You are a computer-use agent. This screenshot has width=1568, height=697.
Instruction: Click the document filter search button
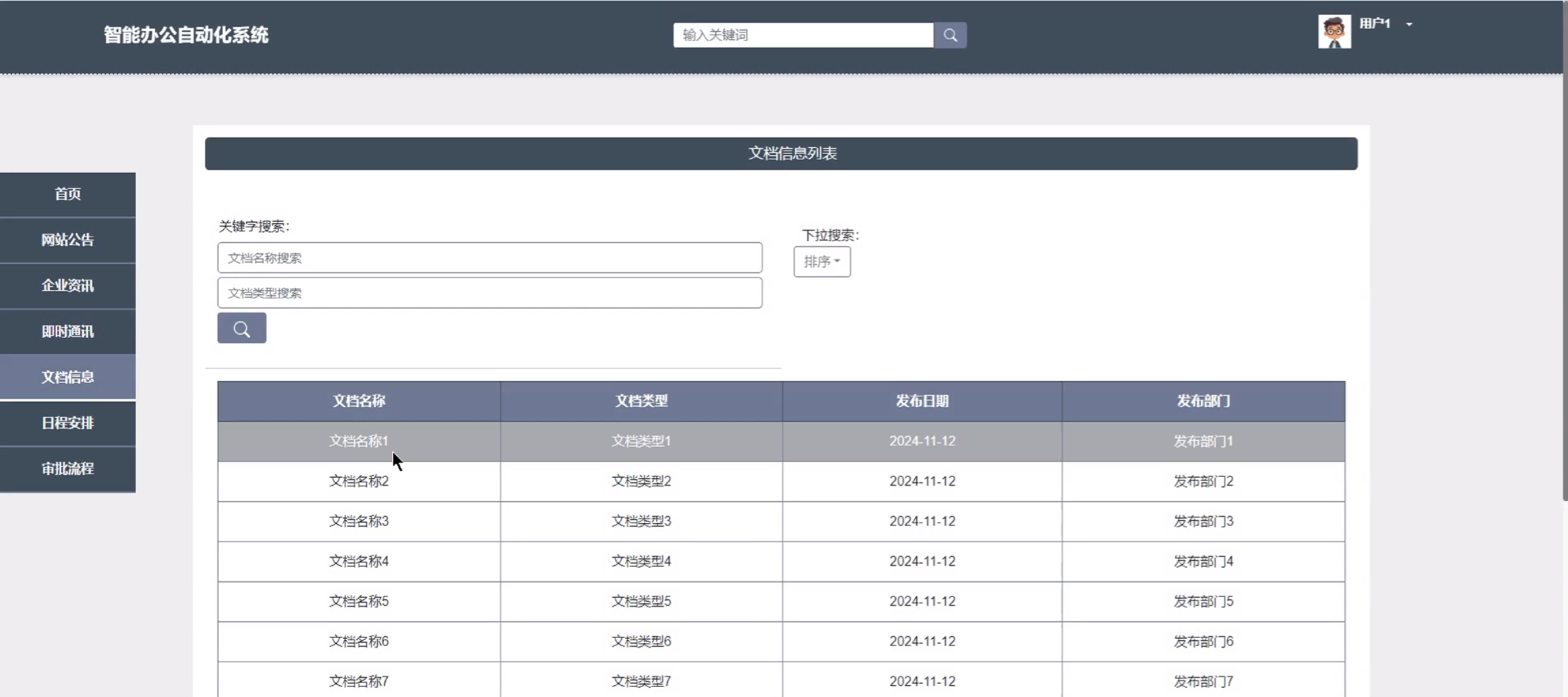(x=242, y=329)
